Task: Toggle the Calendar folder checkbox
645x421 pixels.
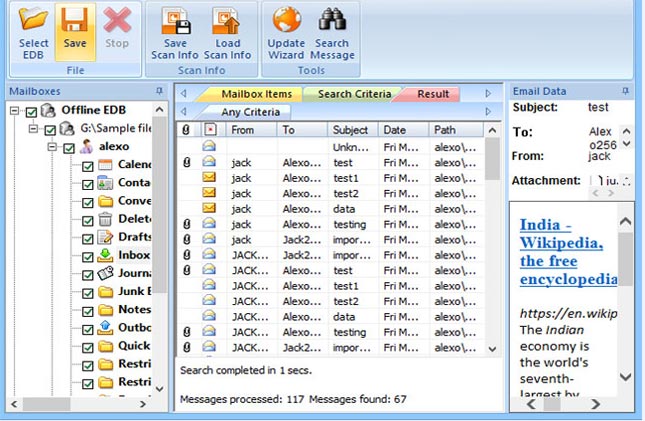Action: point(88,167)
